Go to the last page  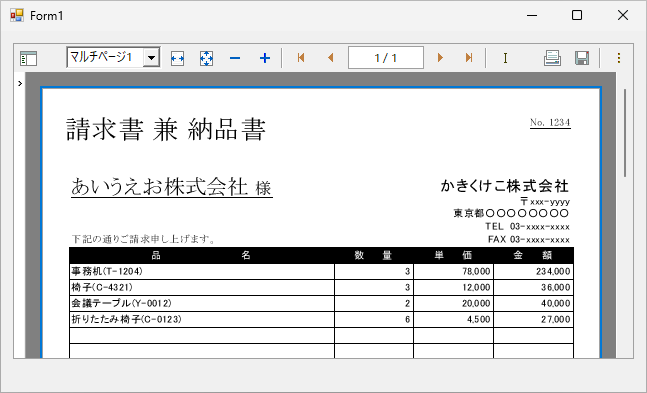pyautogui.click(x=469, y=57)
